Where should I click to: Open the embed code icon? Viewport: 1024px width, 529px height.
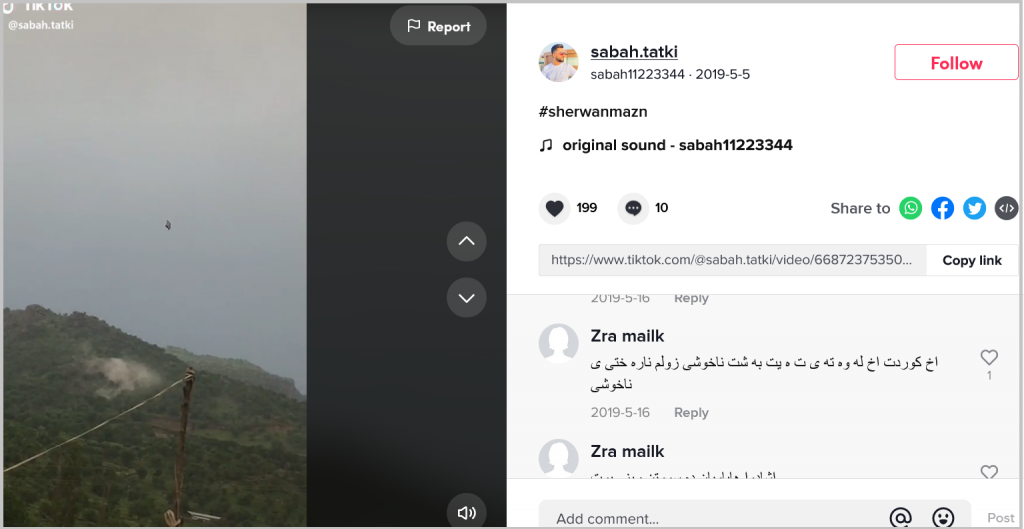pos(1006,208)
